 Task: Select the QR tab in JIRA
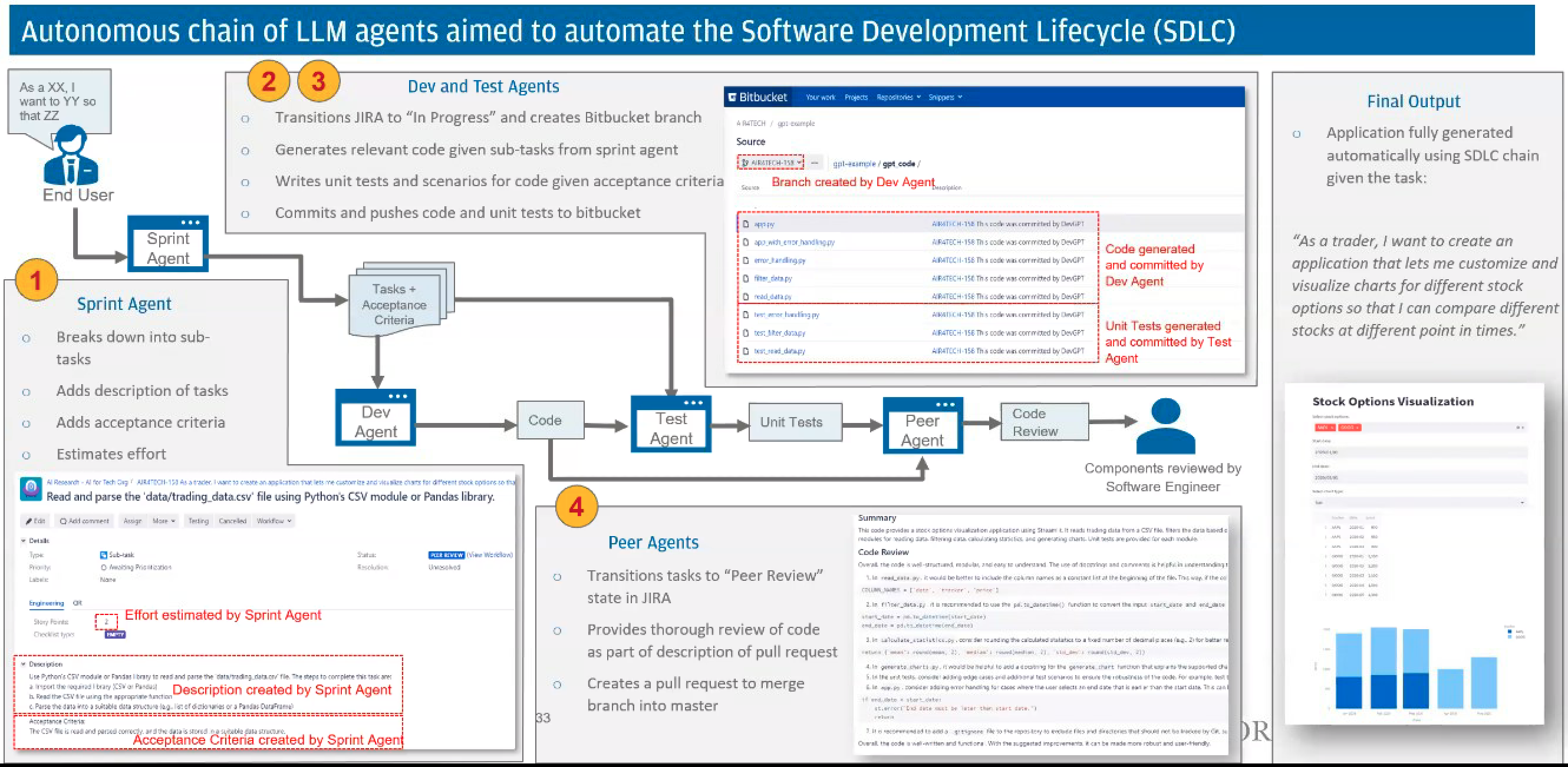[77, 603]
